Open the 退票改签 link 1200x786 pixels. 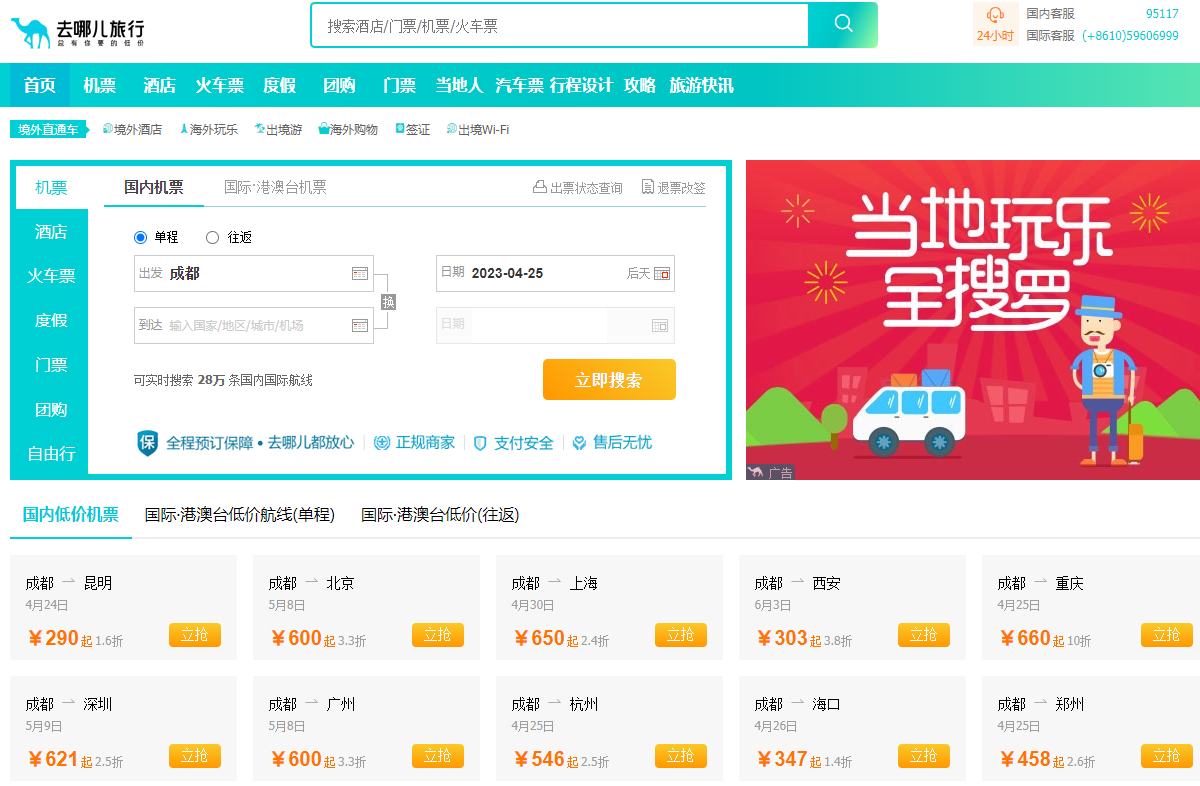(674, 187)
